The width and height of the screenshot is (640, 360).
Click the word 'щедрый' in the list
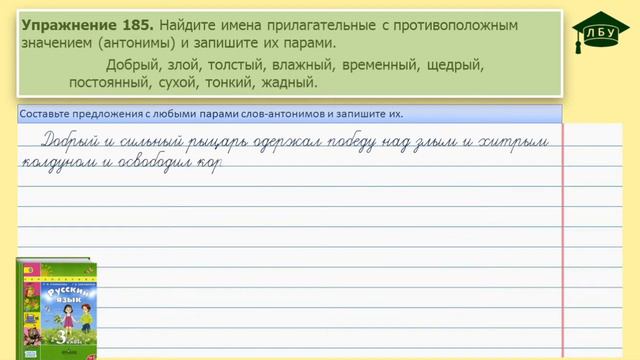[455, 65]
